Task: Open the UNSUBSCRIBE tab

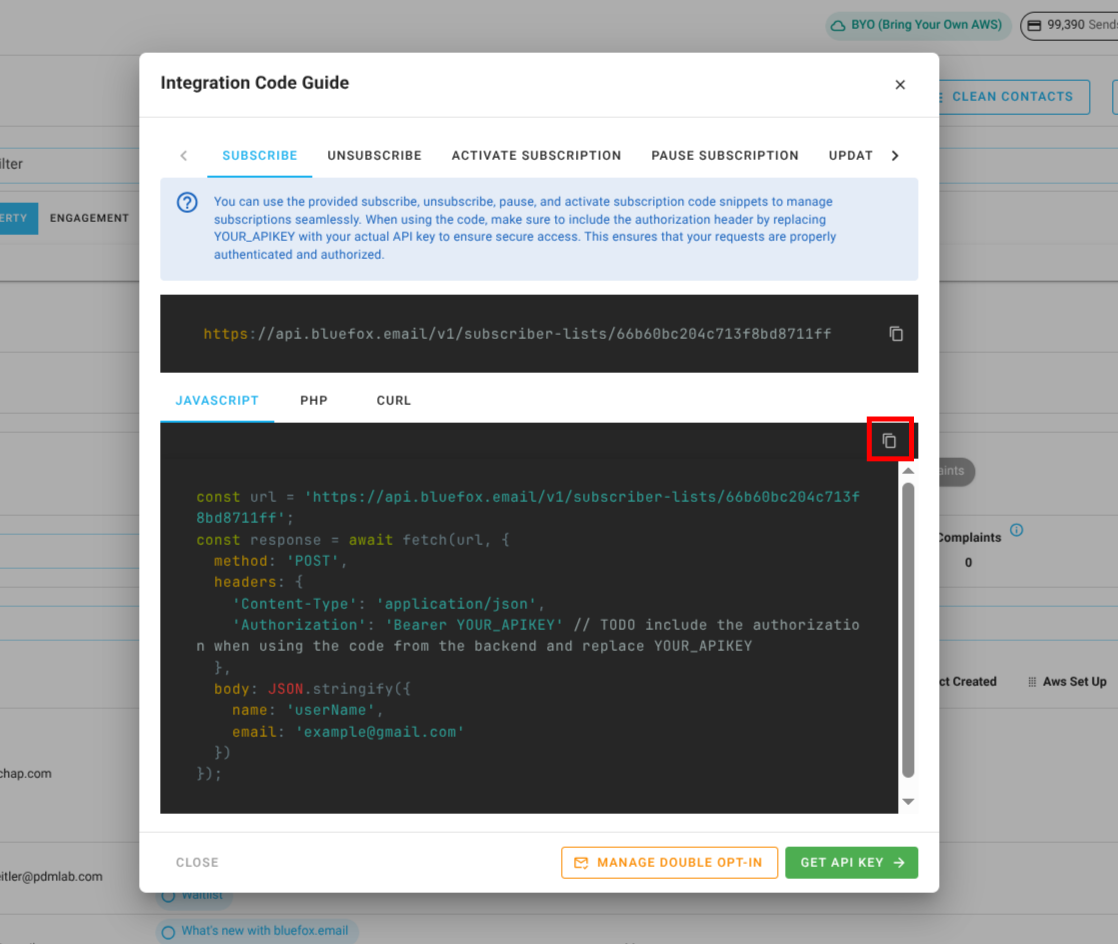Action: click(374, 155)
